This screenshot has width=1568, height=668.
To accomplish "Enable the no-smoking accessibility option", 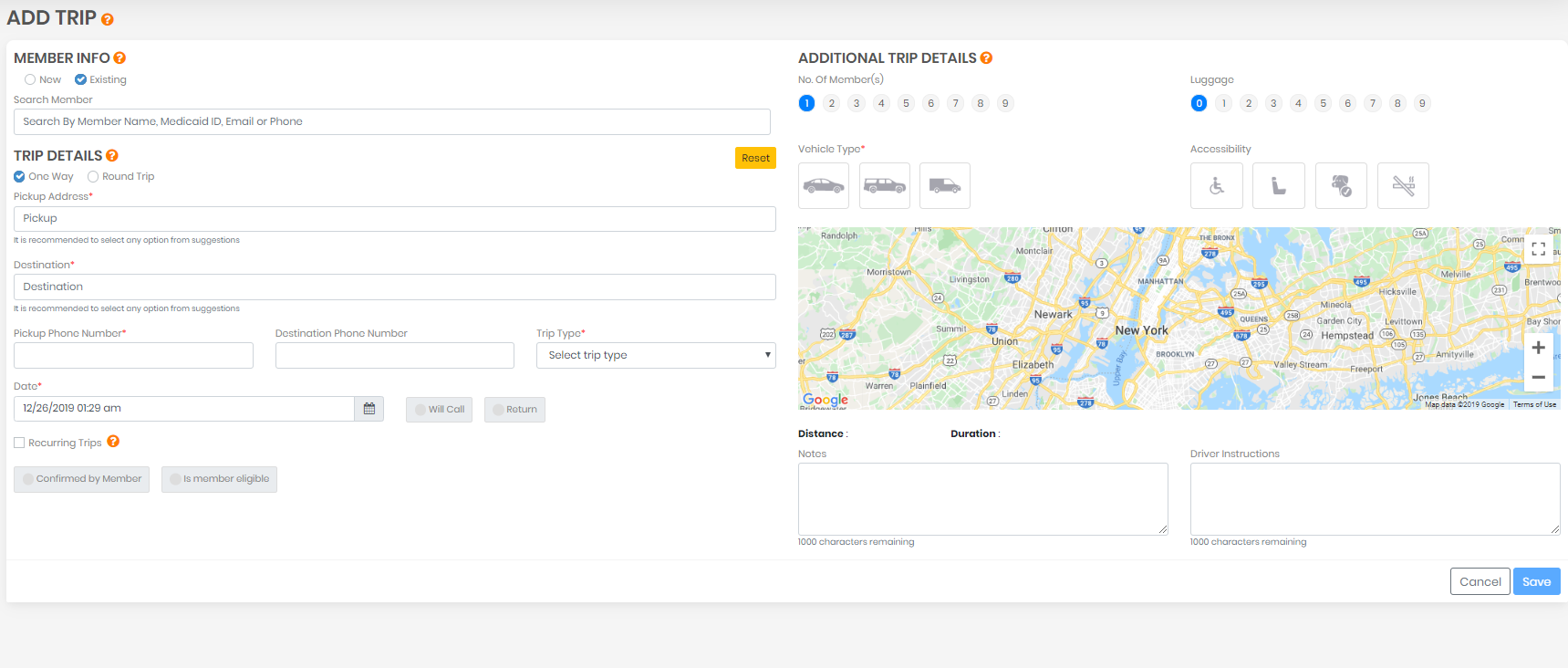I will click(1403, 186).
